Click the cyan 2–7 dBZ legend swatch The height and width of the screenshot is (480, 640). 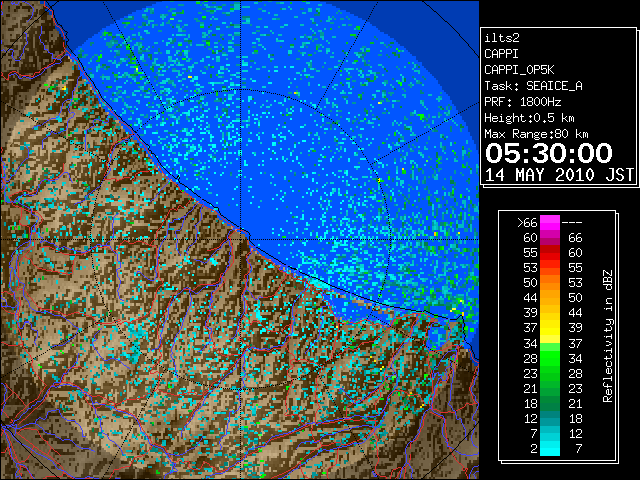550,448
